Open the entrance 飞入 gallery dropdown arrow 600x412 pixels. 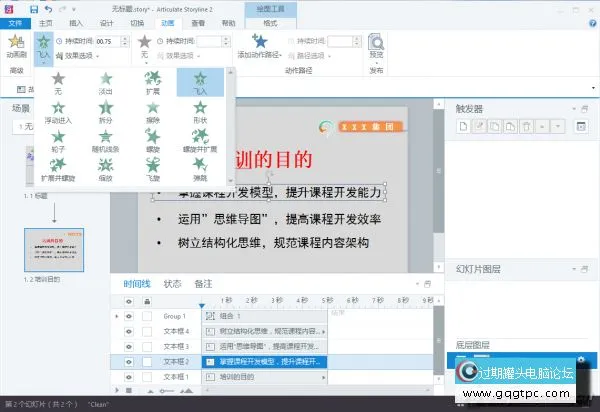(43, 63)
